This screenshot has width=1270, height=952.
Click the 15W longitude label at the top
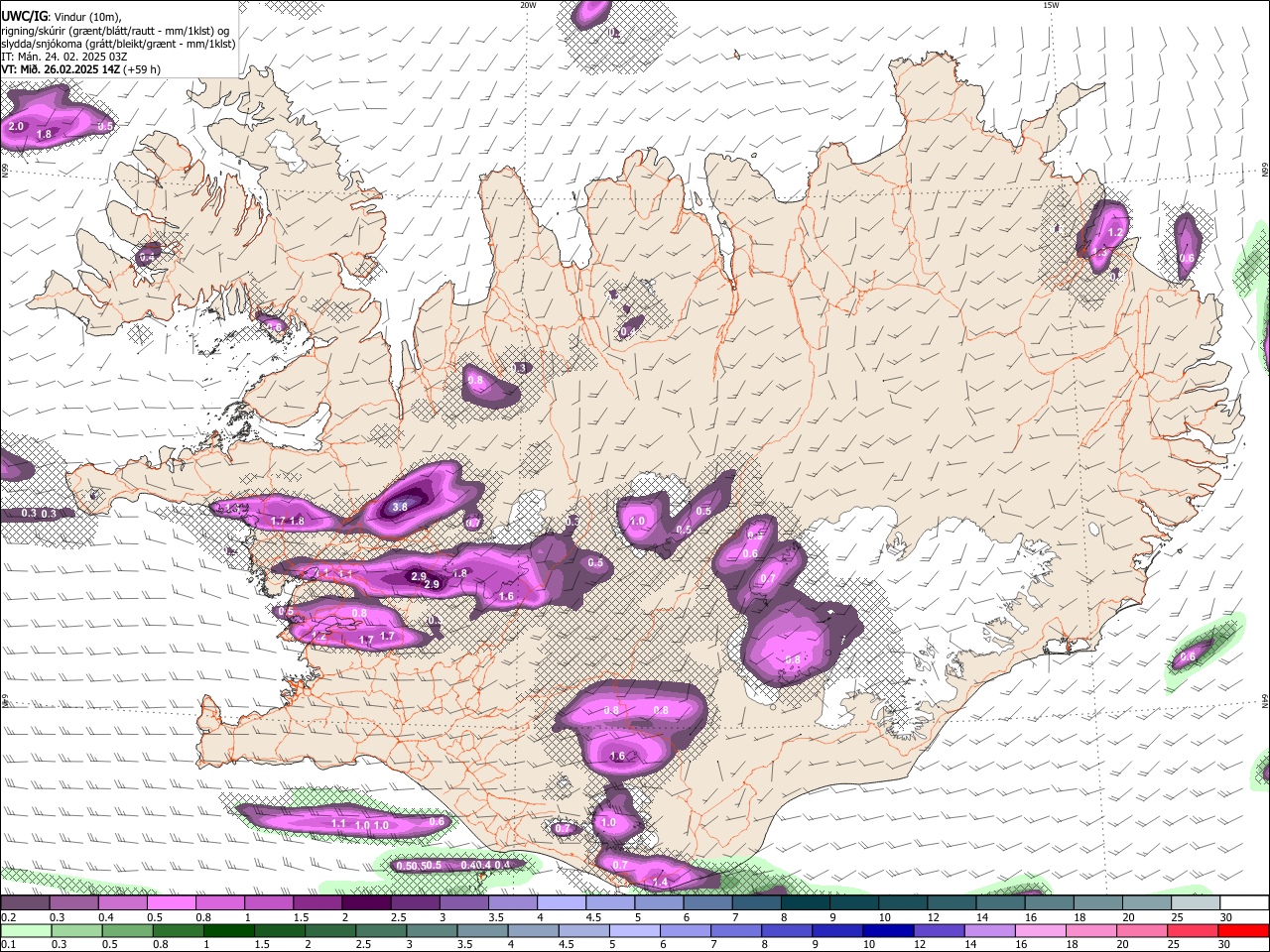1051,5
